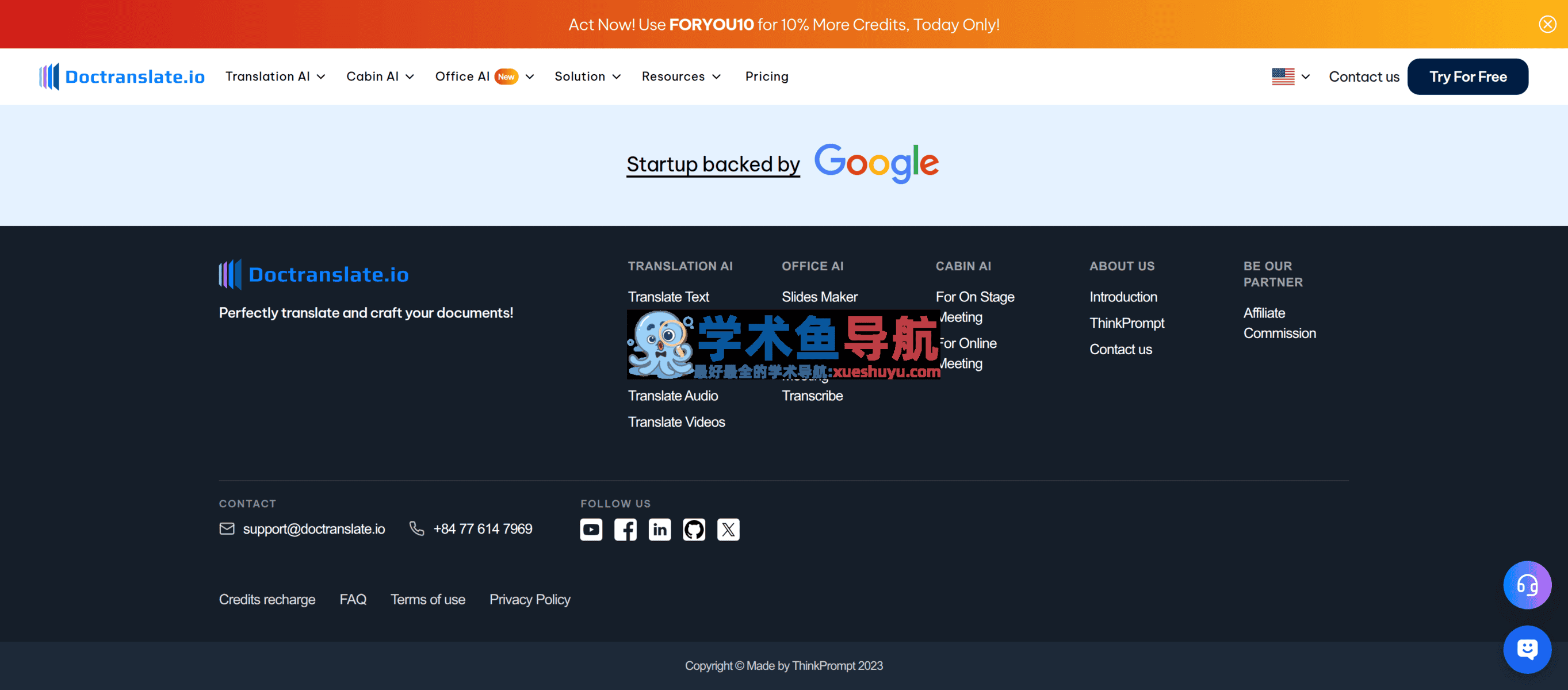
Task: Open Credits recharge link
Action: click(267, 599)
